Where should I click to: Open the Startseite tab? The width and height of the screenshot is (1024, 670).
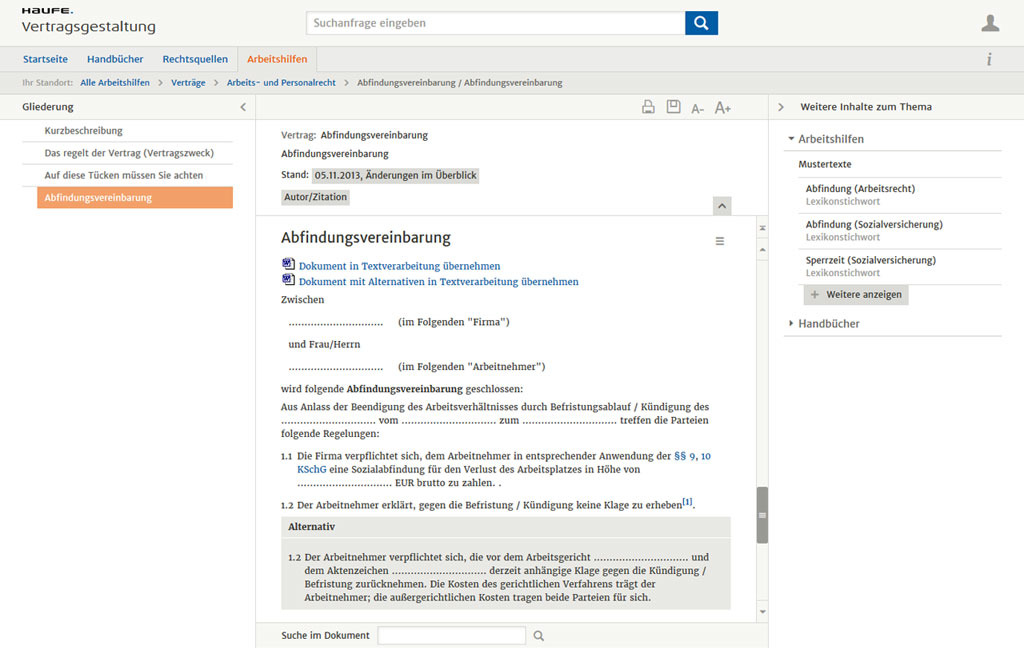pyautogui.click(x=45, y=59)
